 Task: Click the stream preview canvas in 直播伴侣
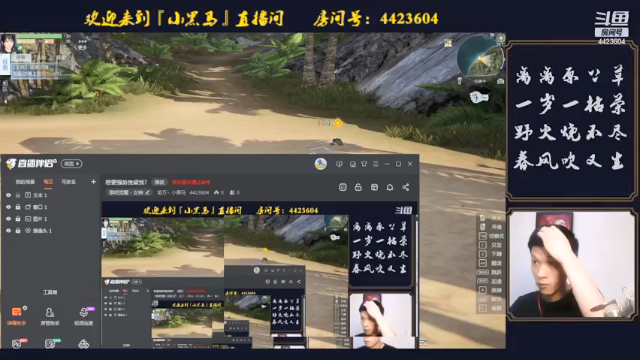[259, 275]
